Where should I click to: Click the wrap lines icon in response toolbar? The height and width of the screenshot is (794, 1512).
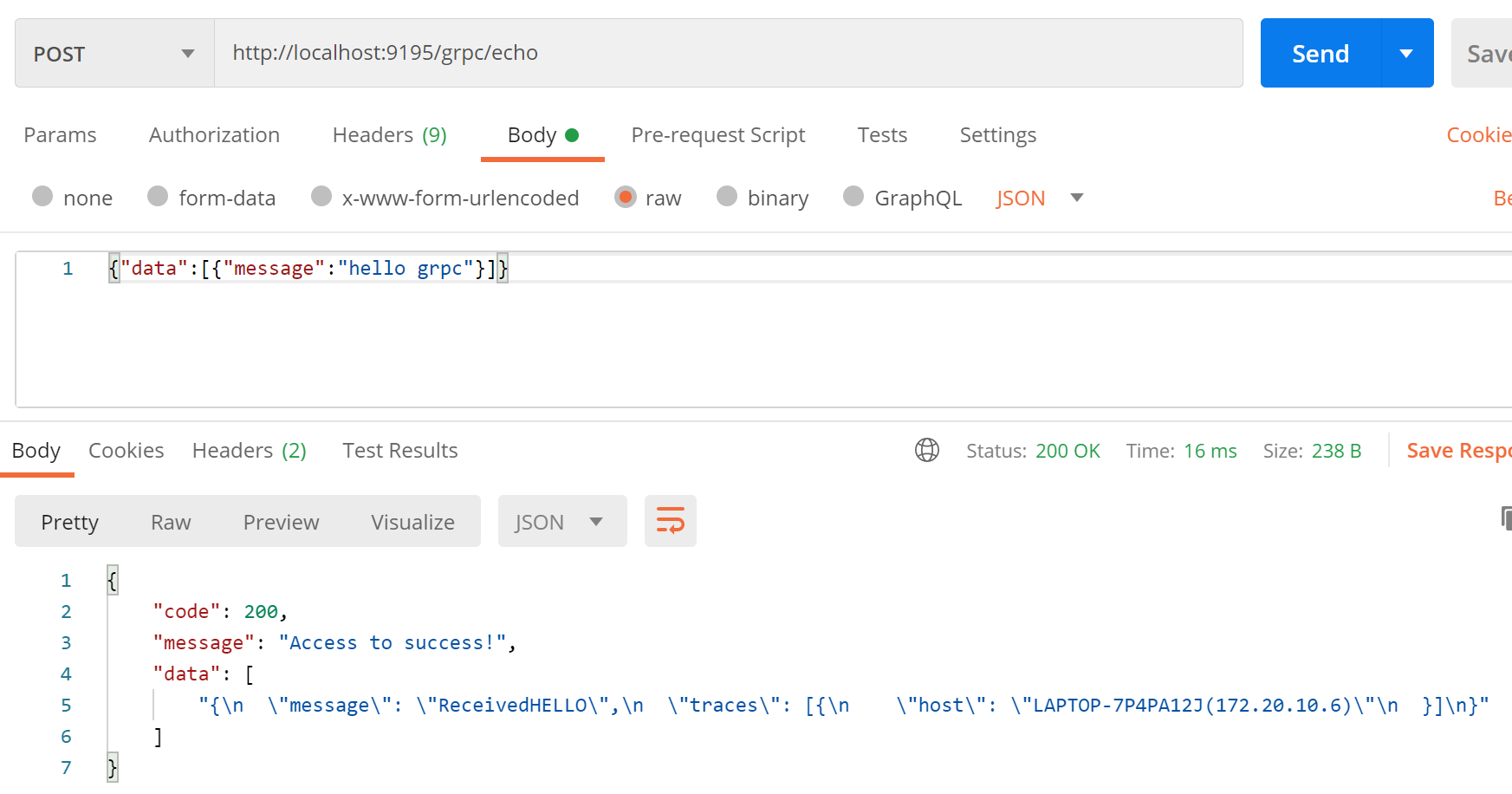tap(670, 521)
